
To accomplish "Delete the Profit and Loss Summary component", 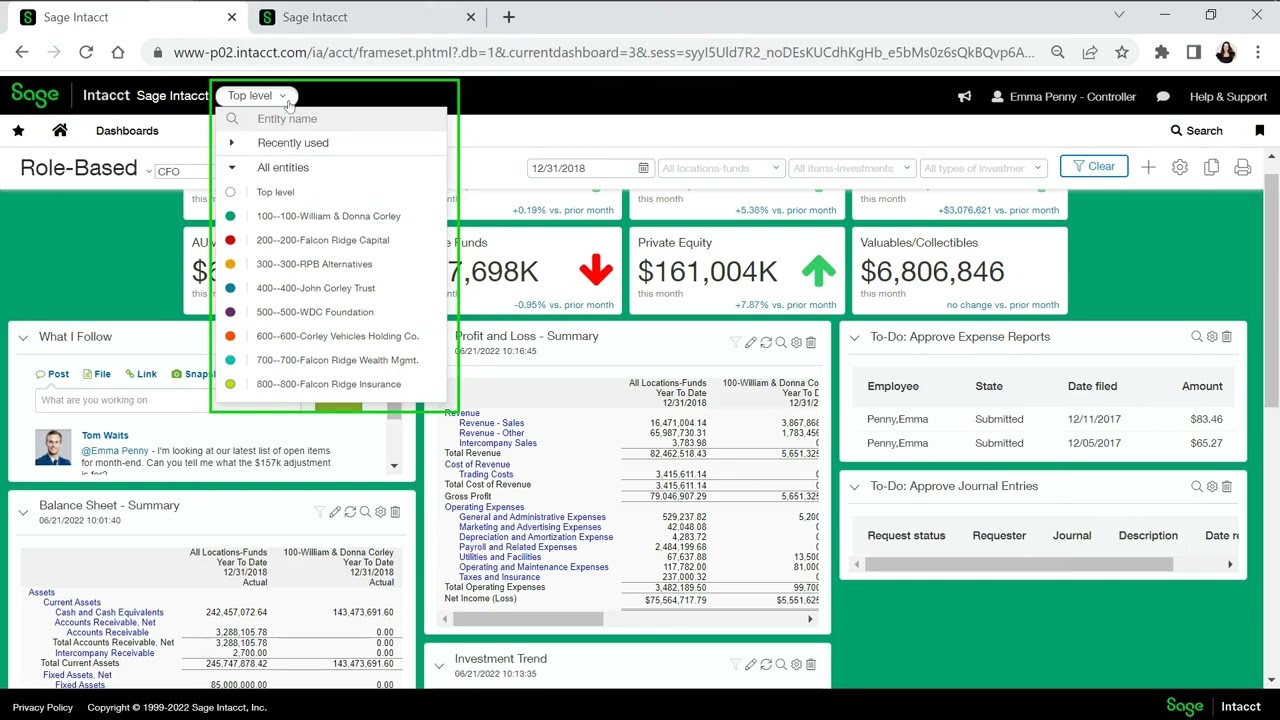I will point(811,343).
